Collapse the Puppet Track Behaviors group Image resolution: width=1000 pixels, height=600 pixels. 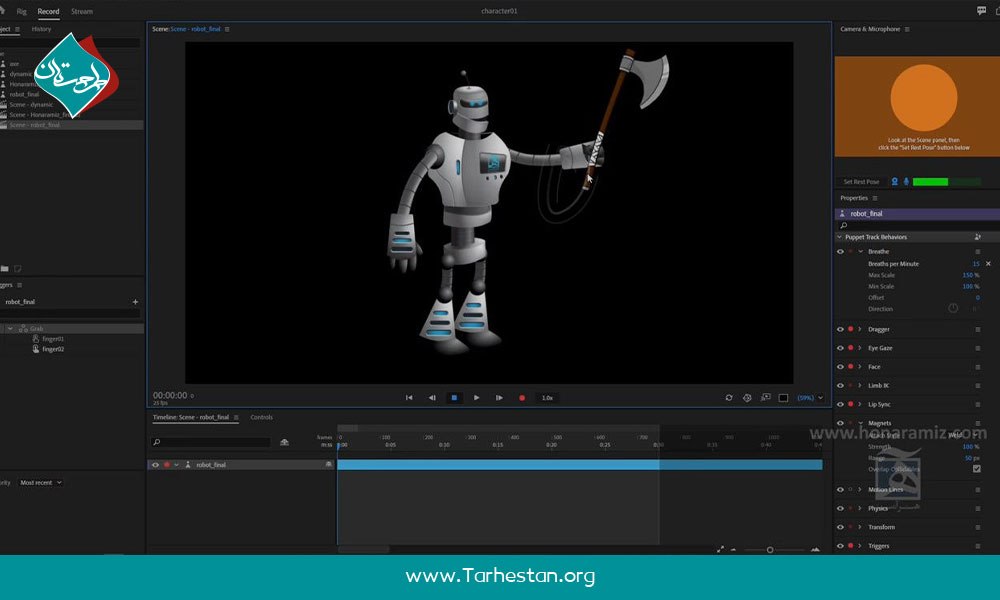[840, 237]
